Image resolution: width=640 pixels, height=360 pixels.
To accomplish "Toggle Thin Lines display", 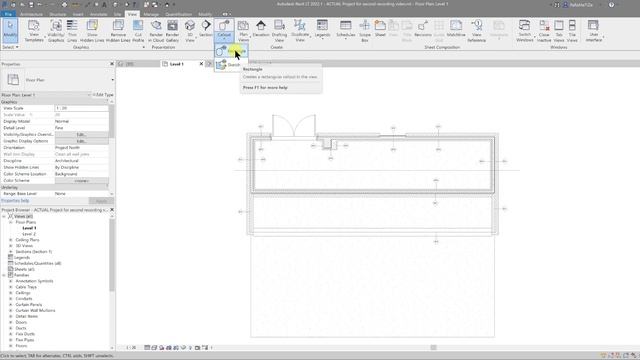I will click(x=72, y=31).
